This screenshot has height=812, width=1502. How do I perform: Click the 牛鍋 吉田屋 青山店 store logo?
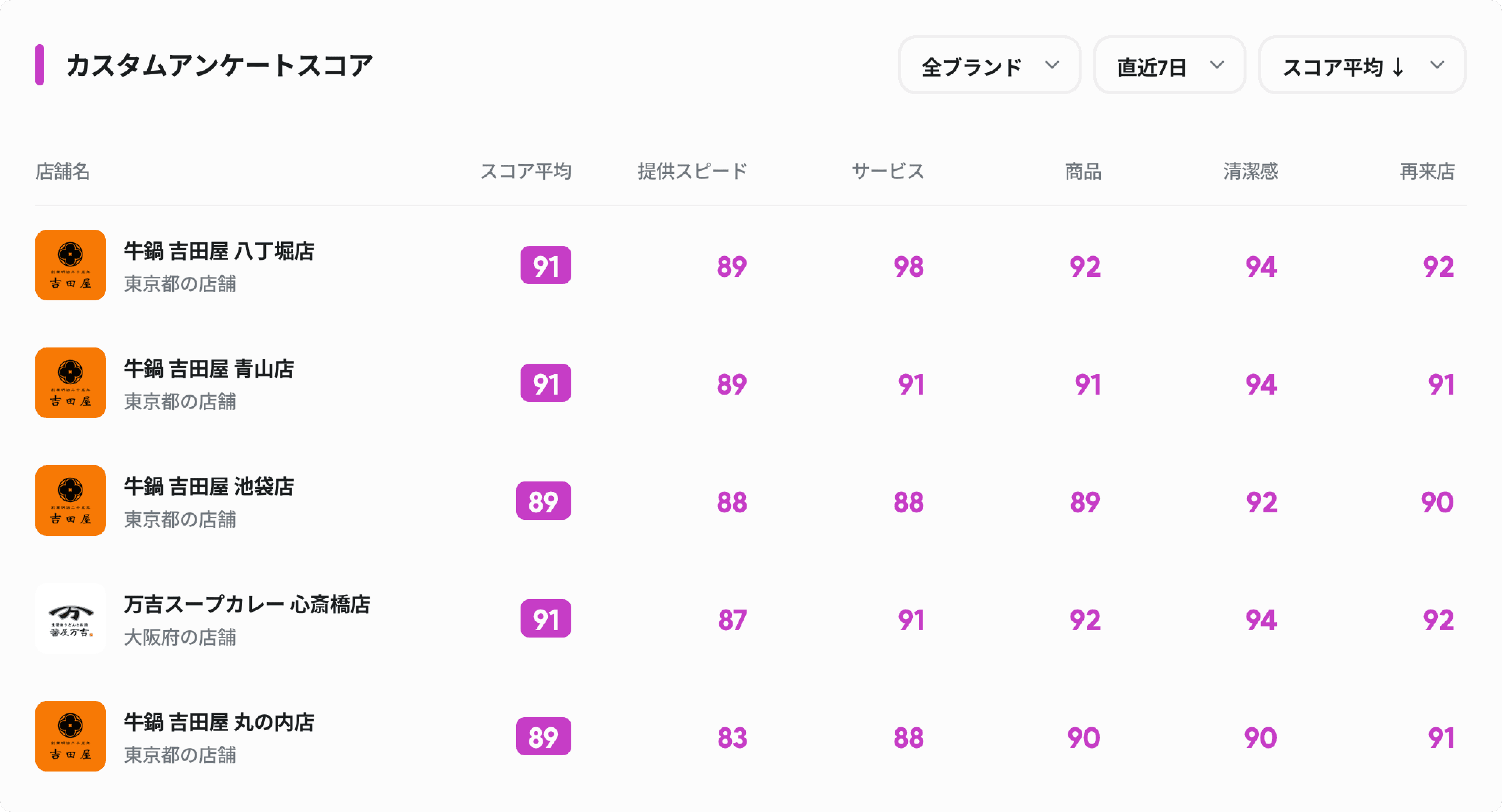coord(71,383)
